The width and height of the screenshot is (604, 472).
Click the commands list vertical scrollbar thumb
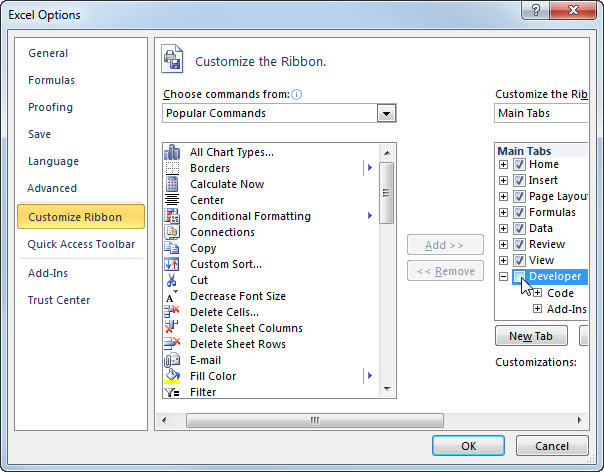[387, 193]
